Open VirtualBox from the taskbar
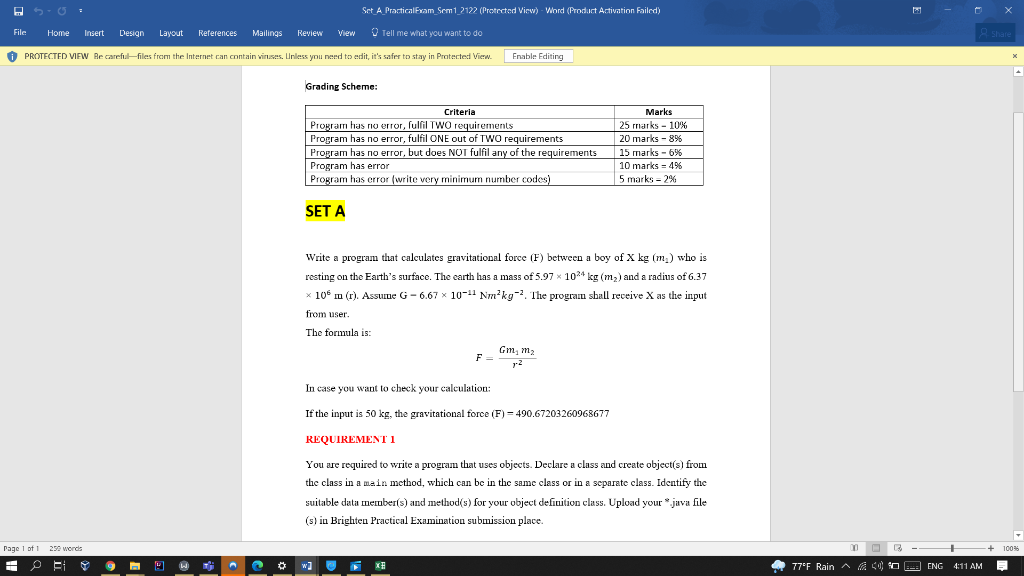The image size is (1024, 576). coord(85,566)
